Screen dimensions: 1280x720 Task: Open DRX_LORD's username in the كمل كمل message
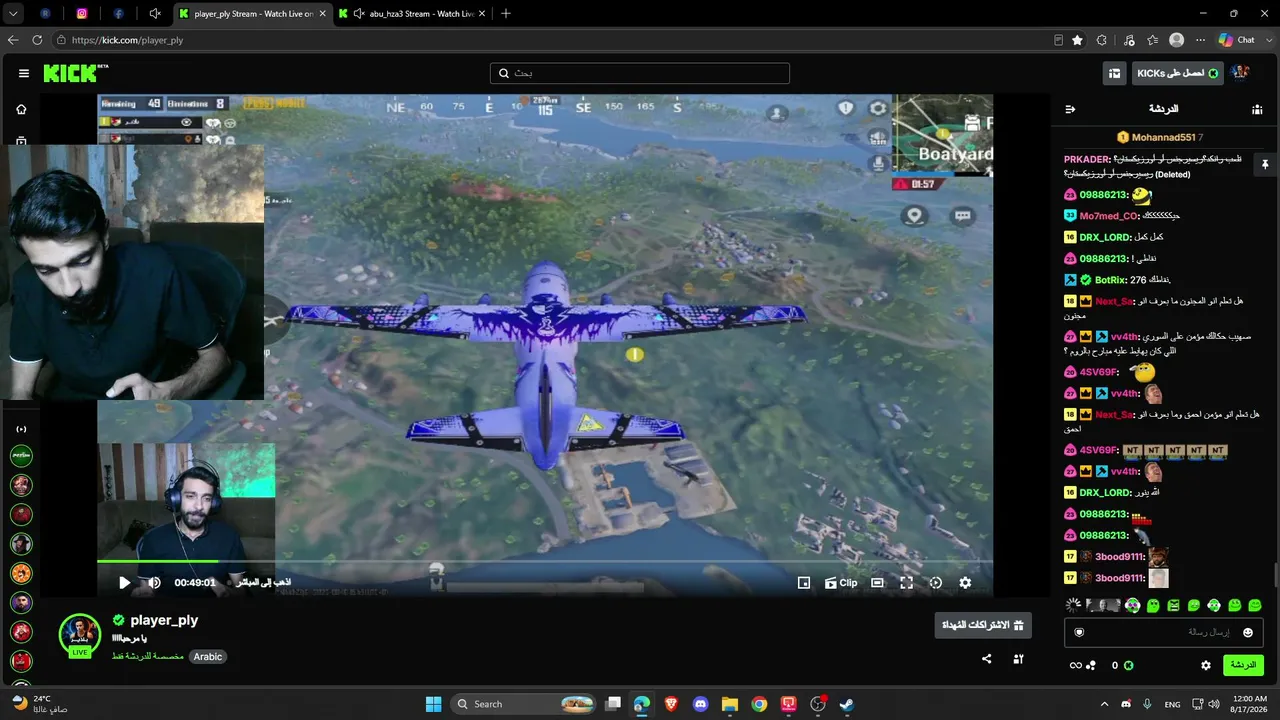[1105, 237]
